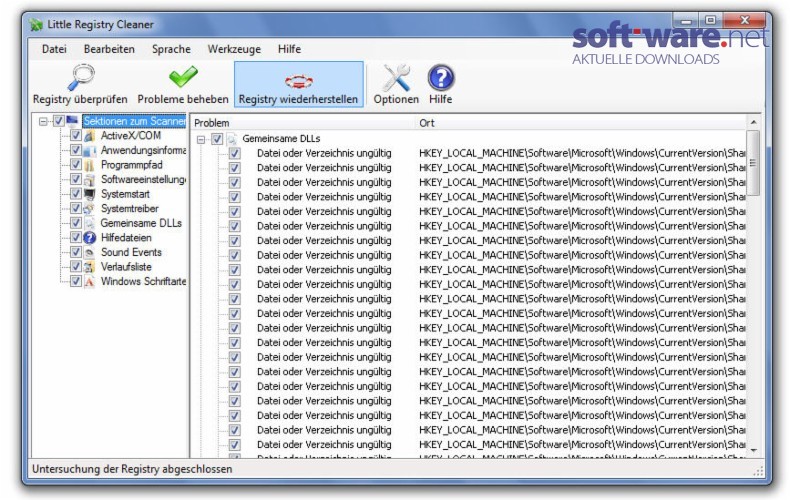Click the Gemeinsame DLLs icon in the left tree
This screenshot has width=790, height=500.
coord(90,223)
